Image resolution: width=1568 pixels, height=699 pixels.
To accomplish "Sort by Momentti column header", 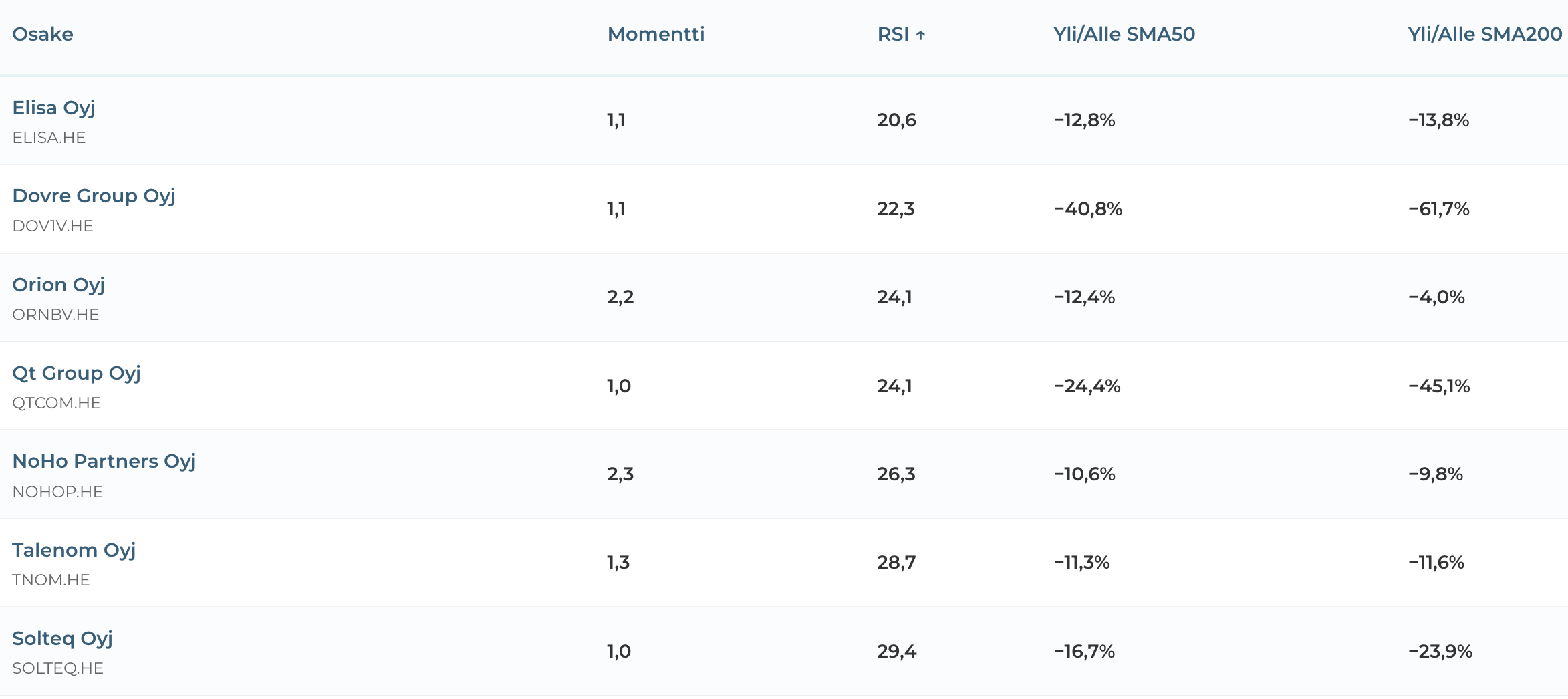I will click(x=656, y=34).
